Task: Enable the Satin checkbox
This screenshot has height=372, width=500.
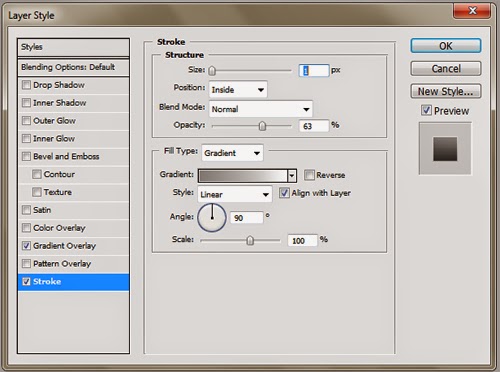Action: point(26,210)
